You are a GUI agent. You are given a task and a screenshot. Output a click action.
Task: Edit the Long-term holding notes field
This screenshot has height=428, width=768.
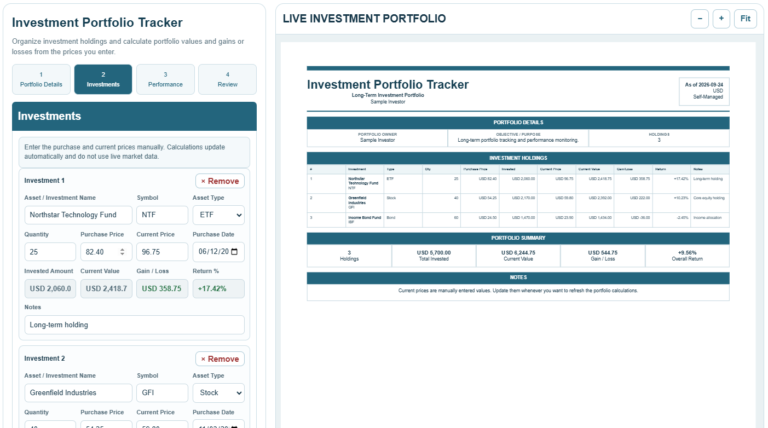(134, 325)
